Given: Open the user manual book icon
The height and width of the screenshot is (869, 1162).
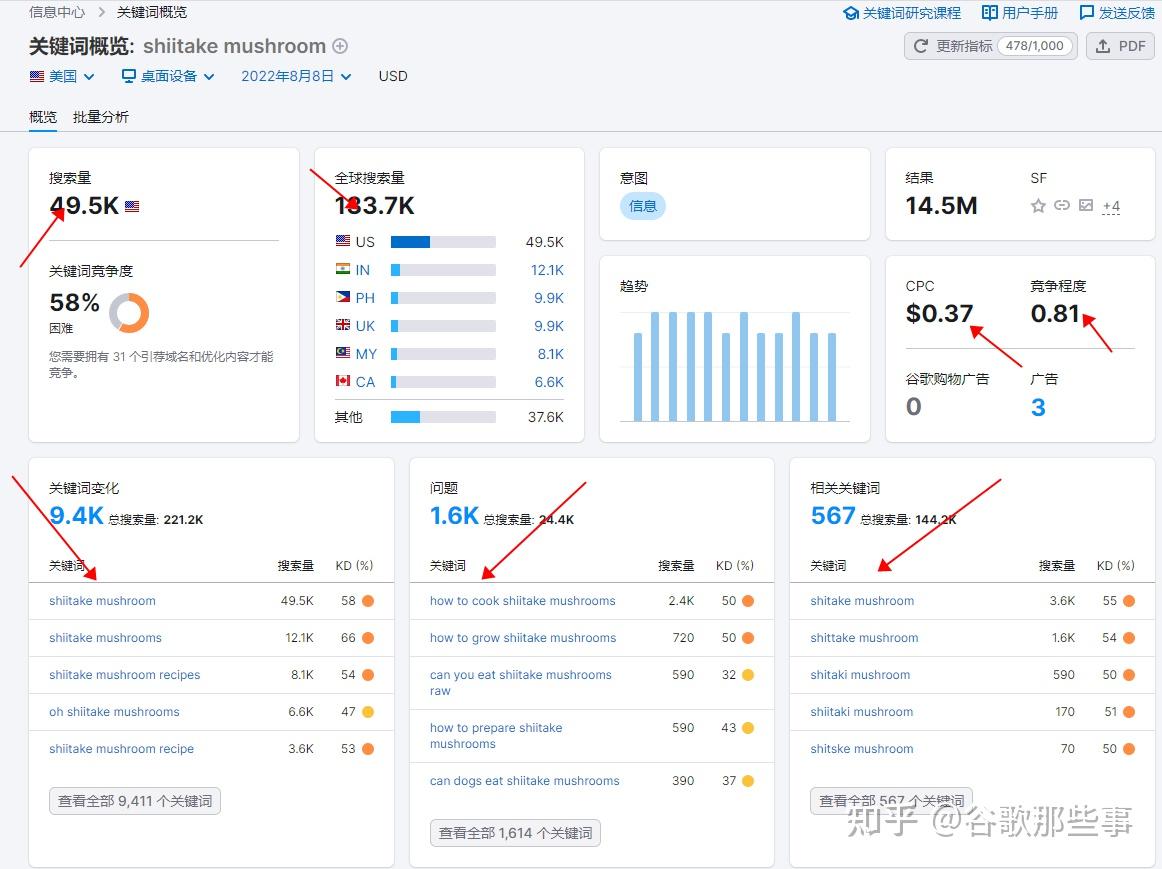Looking at the screenshot, I should (x=989, y=13).
